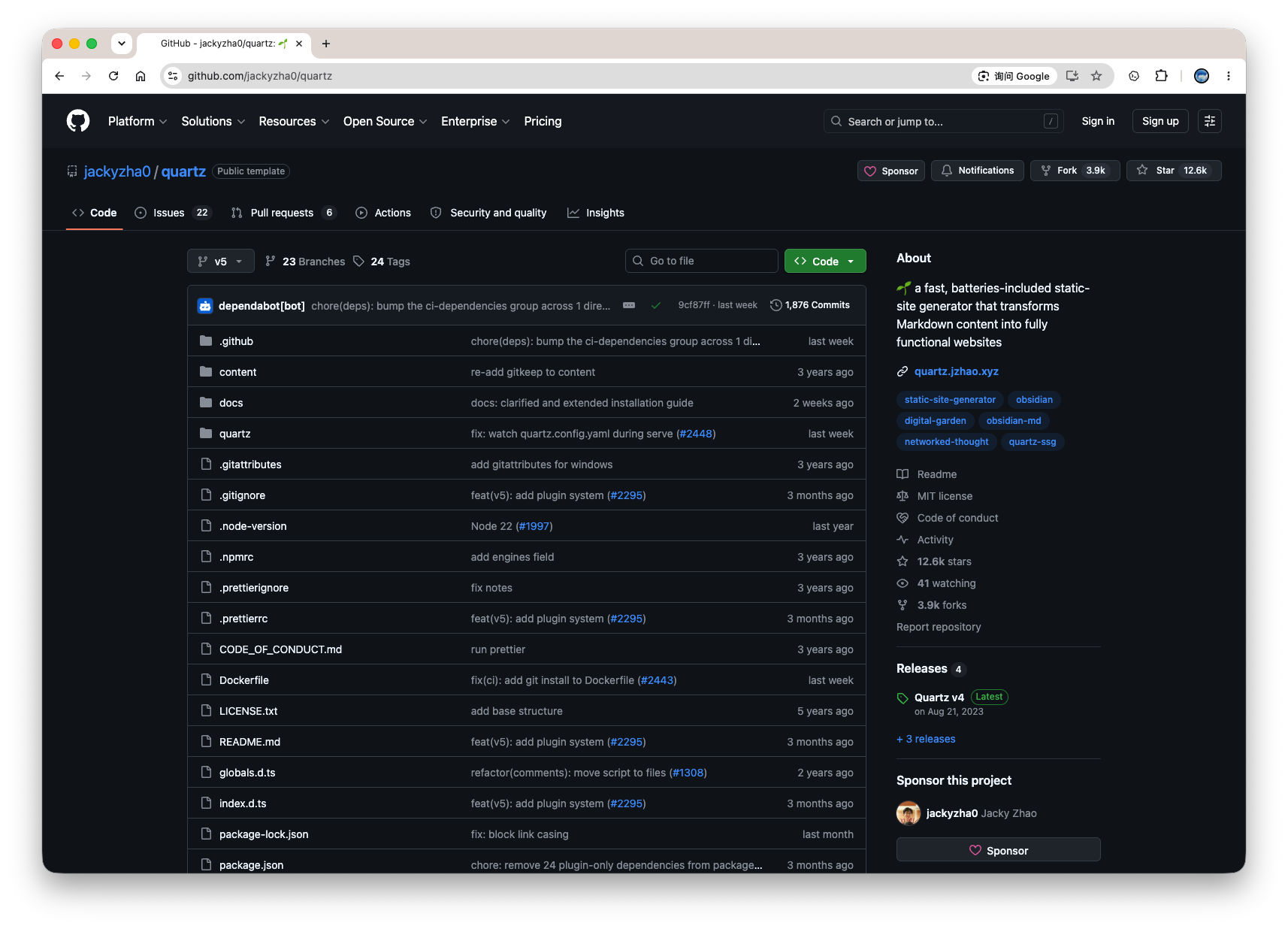Click the MIT license scale icon
The image size is (1288, 929).
(903, 496)
